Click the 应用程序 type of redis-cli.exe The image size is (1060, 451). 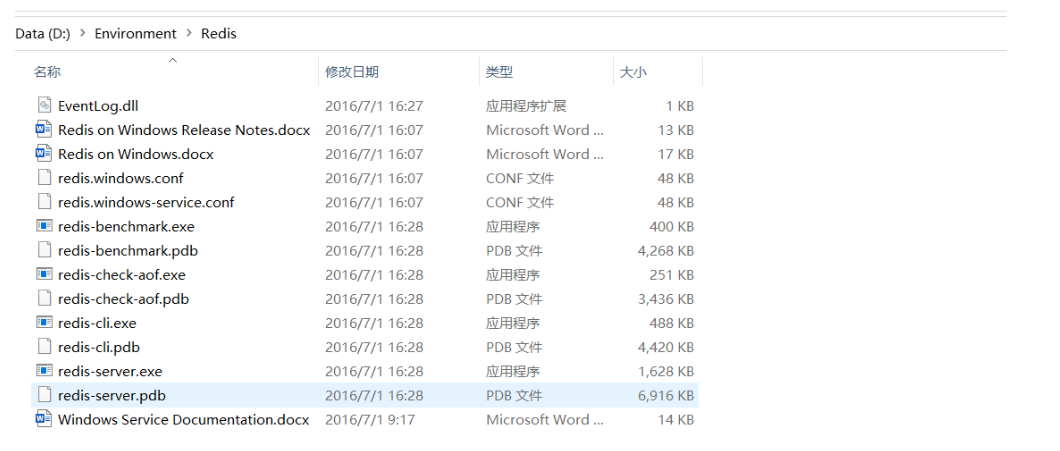tap(512, 323)
